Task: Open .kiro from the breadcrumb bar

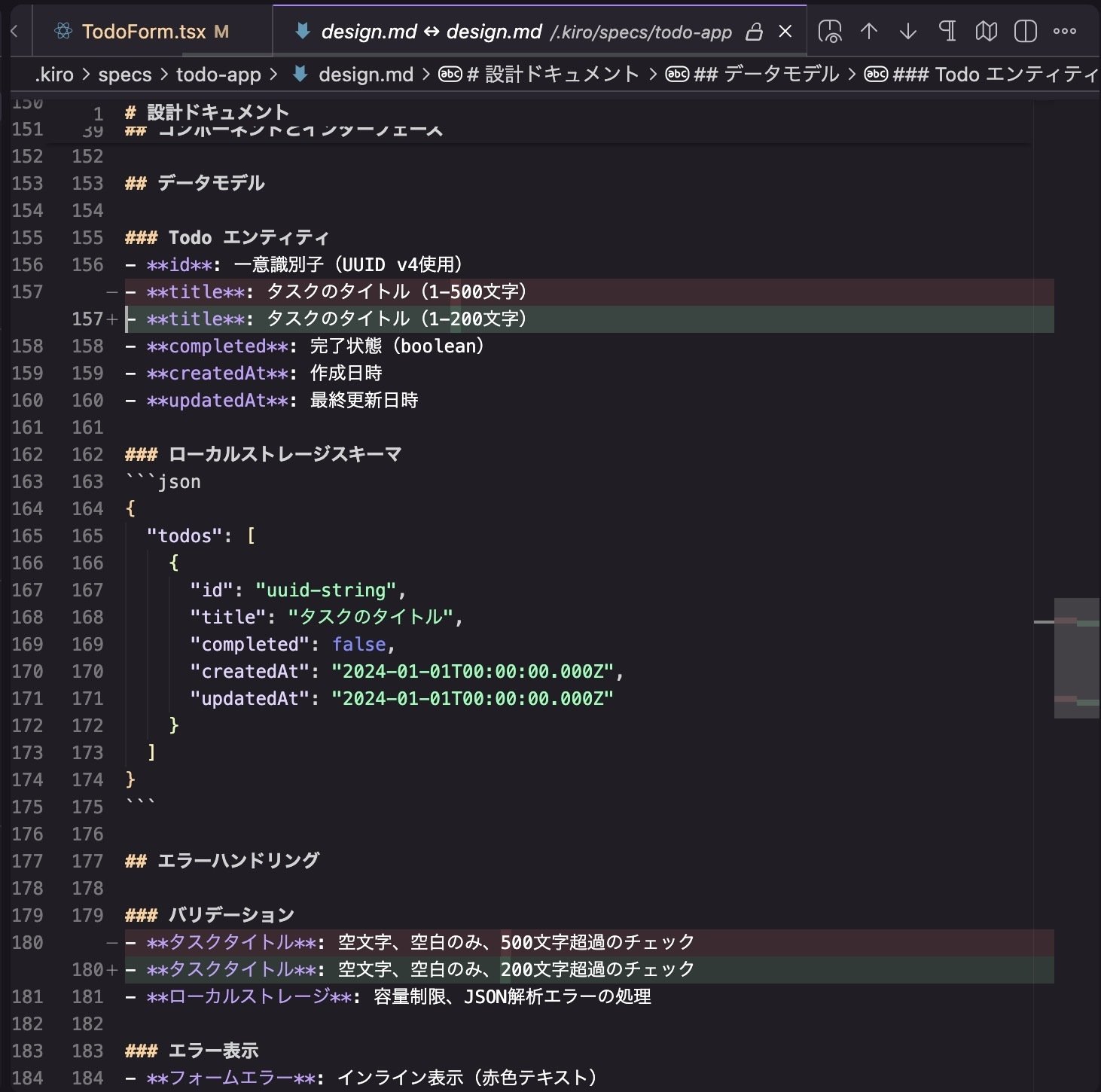Action: click(x=54, y=74)
